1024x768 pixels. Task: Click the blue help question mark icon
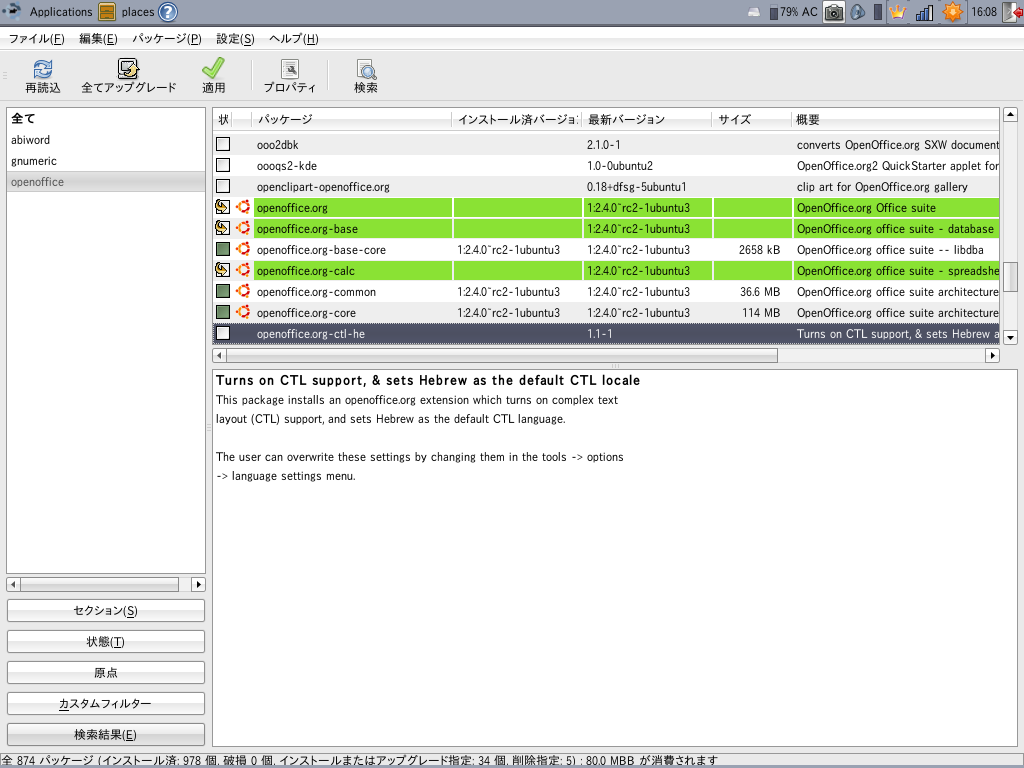(x=168, y=12)
